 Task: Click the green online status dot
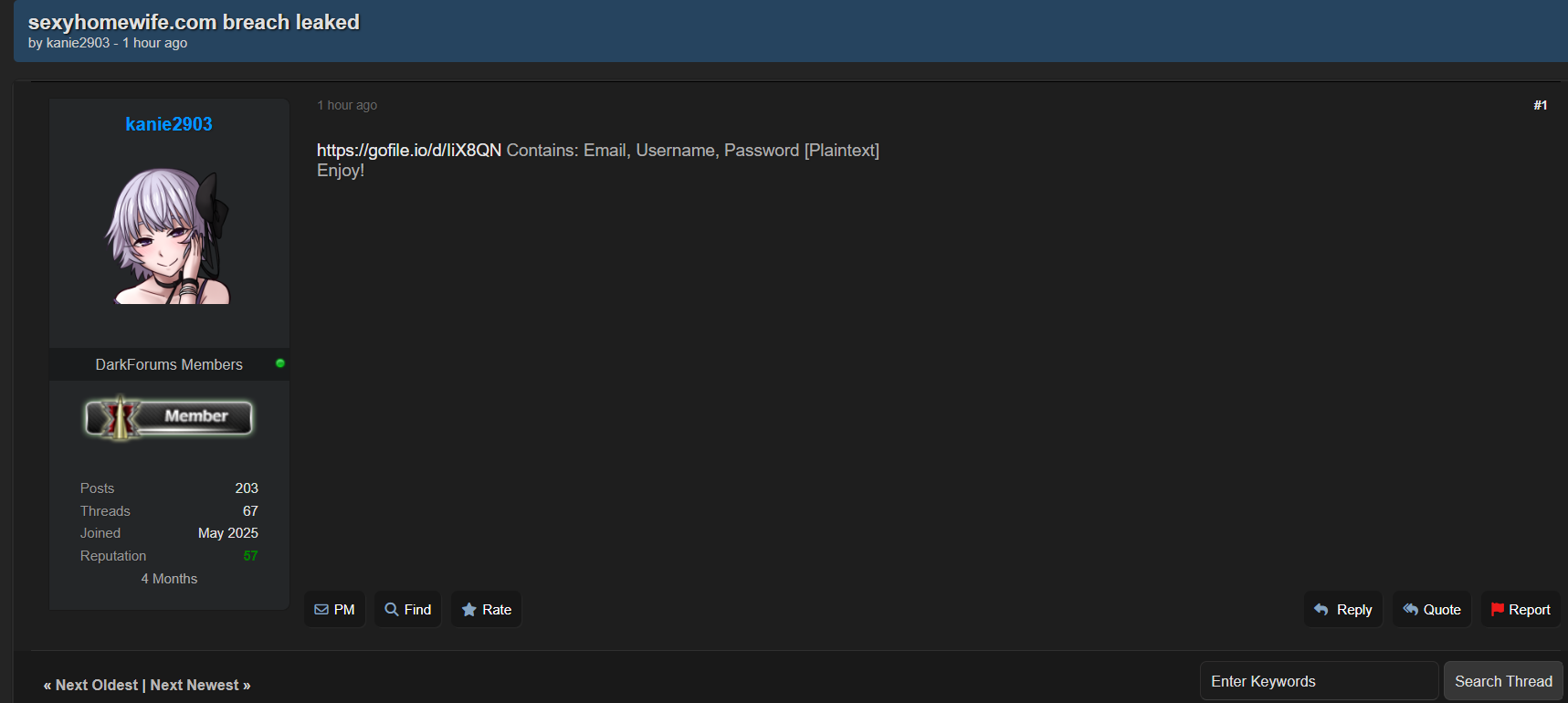coord(280,363)
